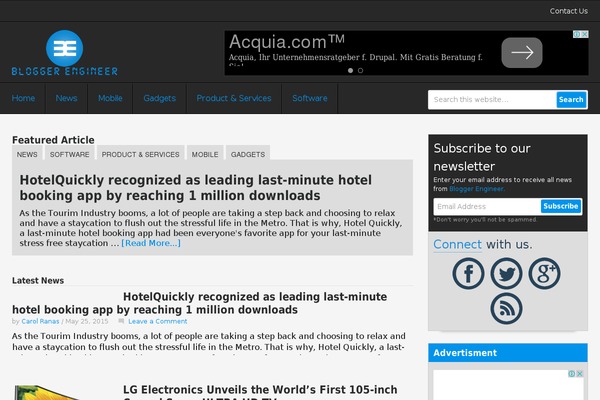Viewport: 600px width, 400px height.
Task: Switch to the SOFTWARE featured tab
Action: (70, 154)
